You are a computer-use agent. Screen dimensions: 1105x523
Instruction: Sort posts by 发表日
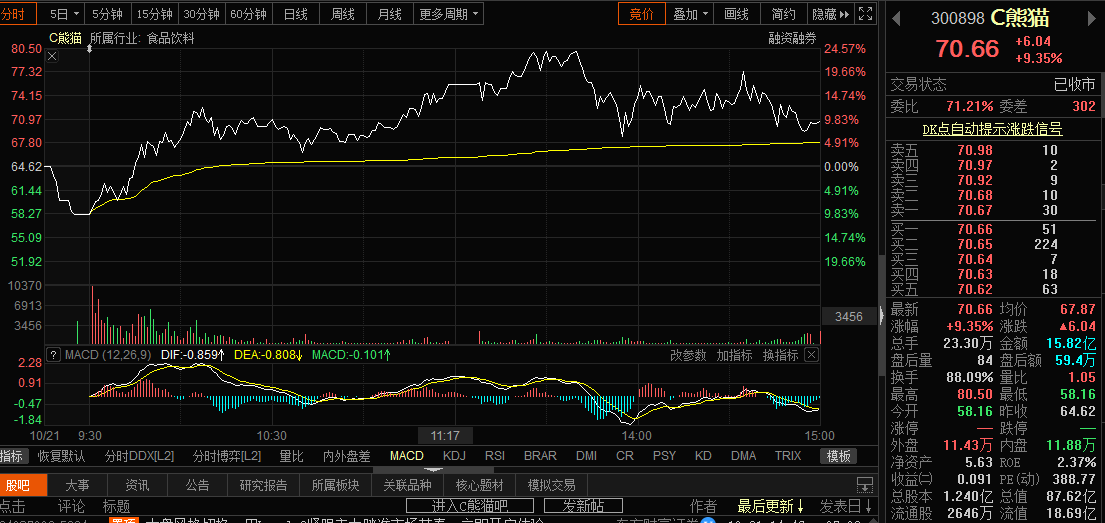[x=846, y=506]
